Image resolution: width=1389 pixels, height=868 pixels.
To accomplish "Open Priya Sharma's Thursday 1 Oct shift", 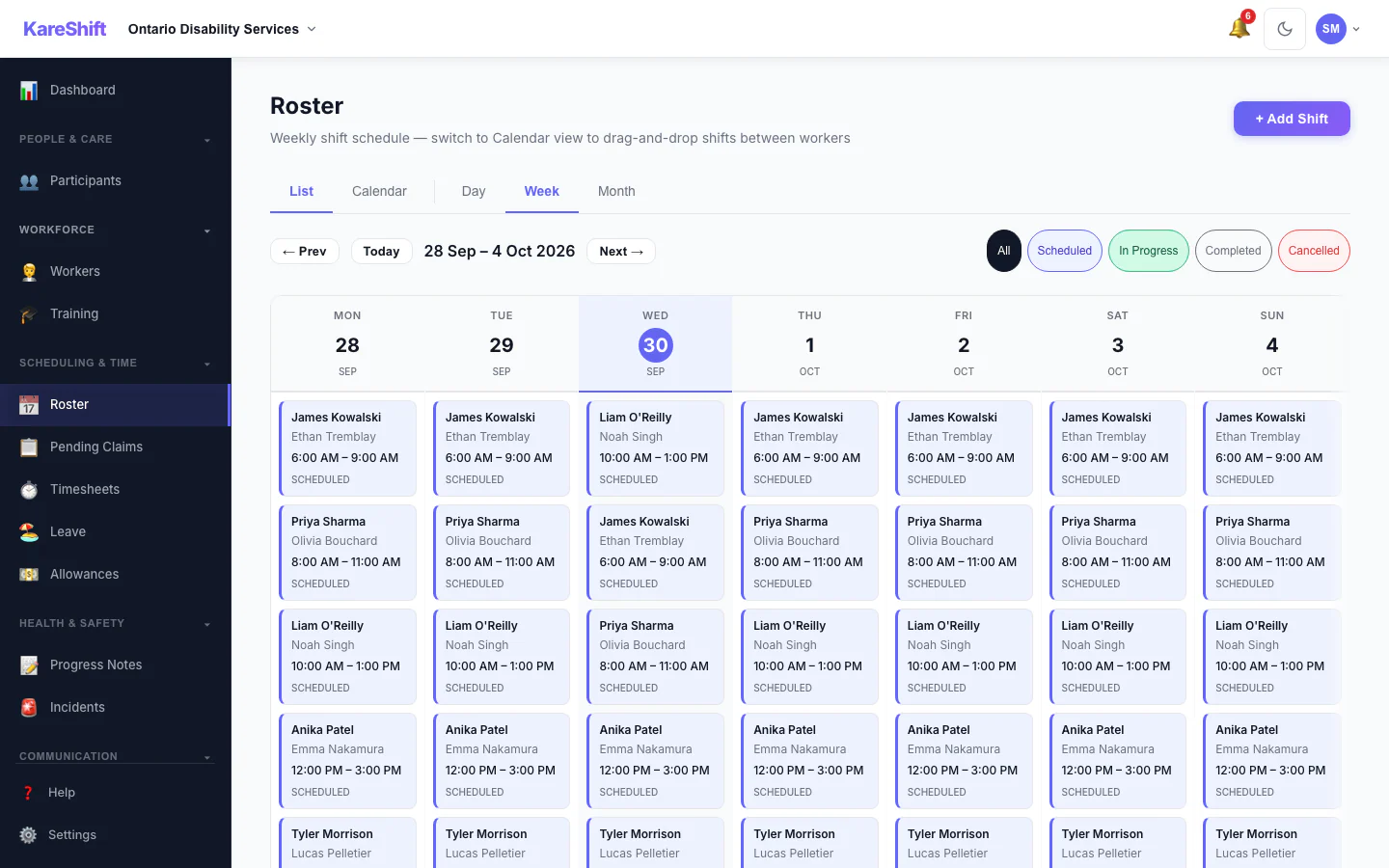I will click(x=809, y=553).
